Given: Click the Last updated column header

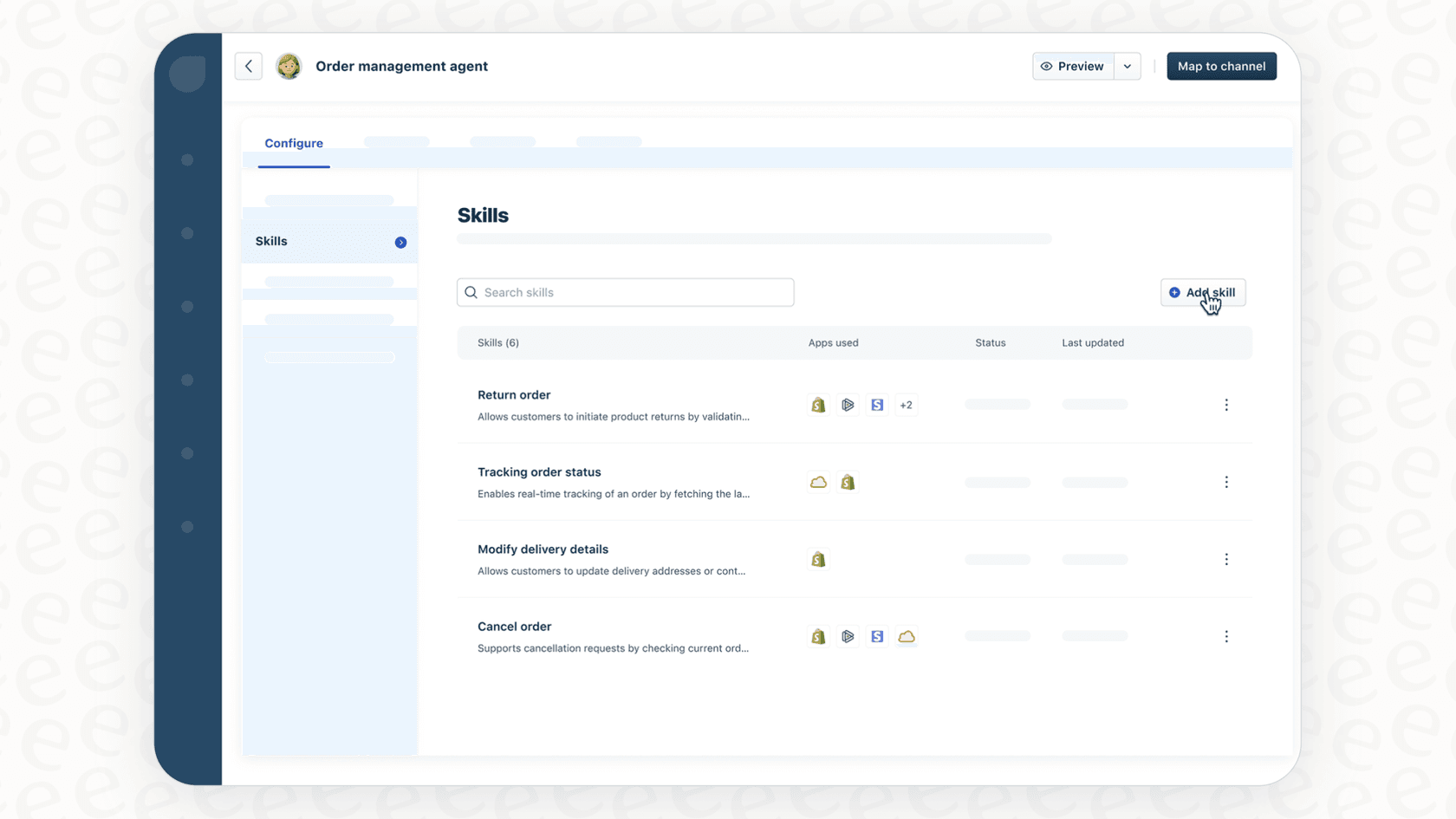Looking at the screenshot, I should (x=1093, y=342).
